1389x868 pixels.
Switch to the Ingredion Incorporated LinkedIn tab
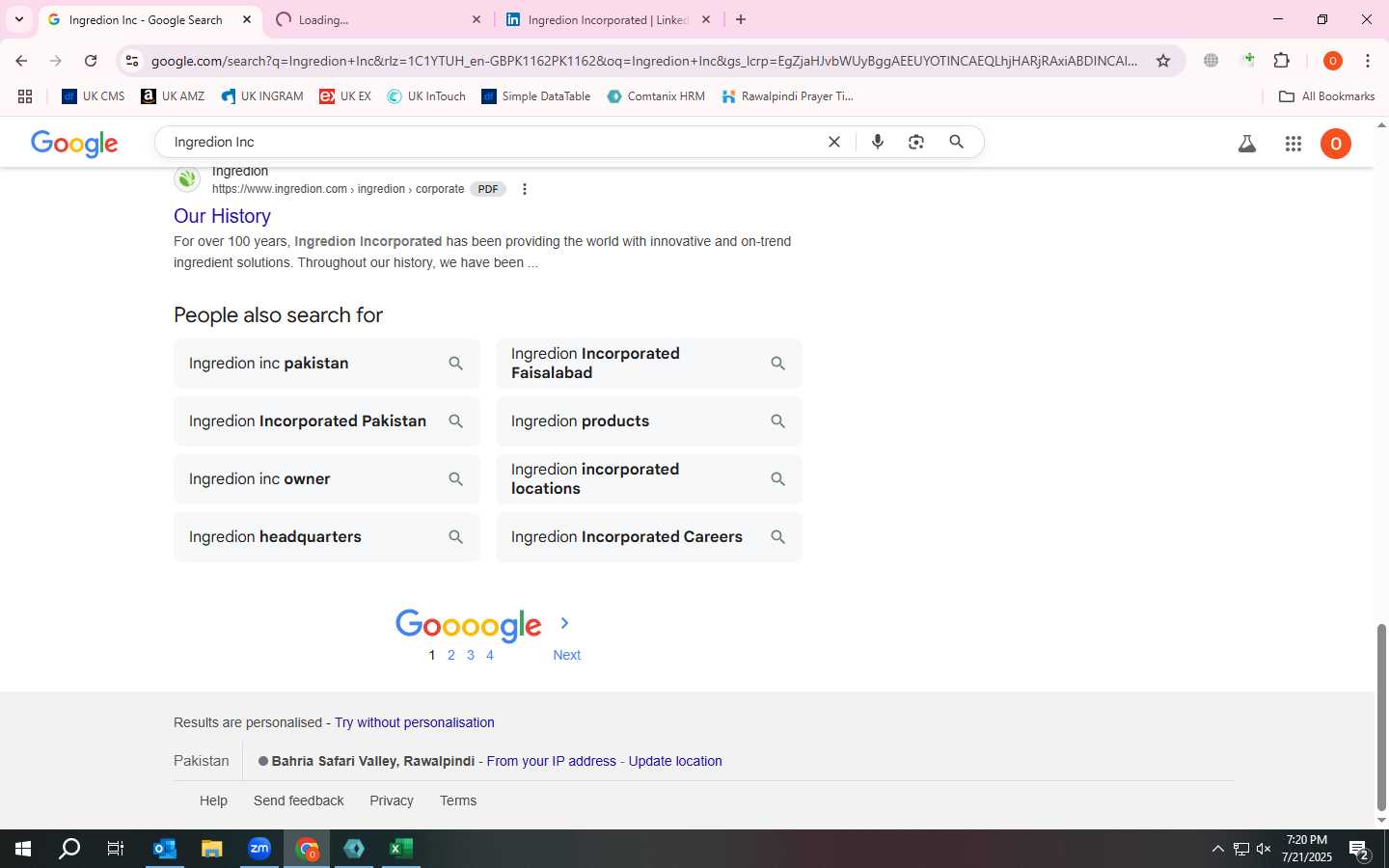(608, 19)
